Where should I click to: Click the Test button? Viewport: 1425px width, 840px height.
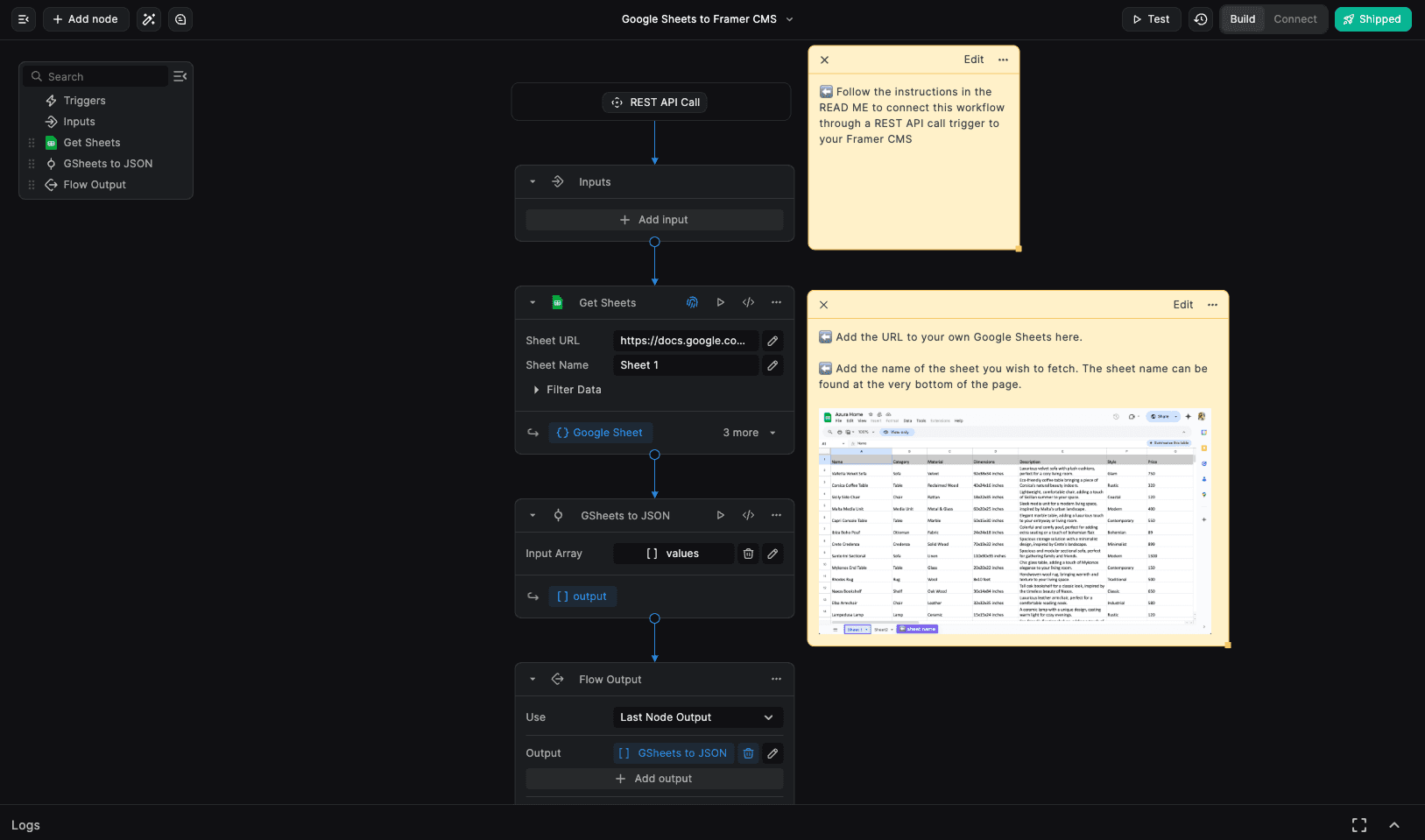pos(1151,19)
